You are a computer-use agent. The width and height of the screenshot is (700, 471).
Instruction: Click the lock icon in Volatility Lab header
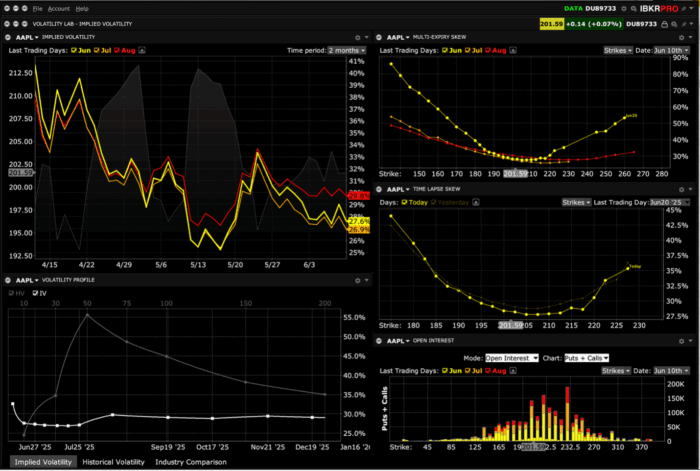tap(665, 24)
